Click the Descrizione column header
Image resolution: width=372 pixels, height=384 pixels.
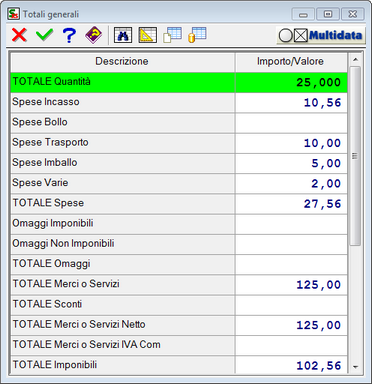pos(123,62)
